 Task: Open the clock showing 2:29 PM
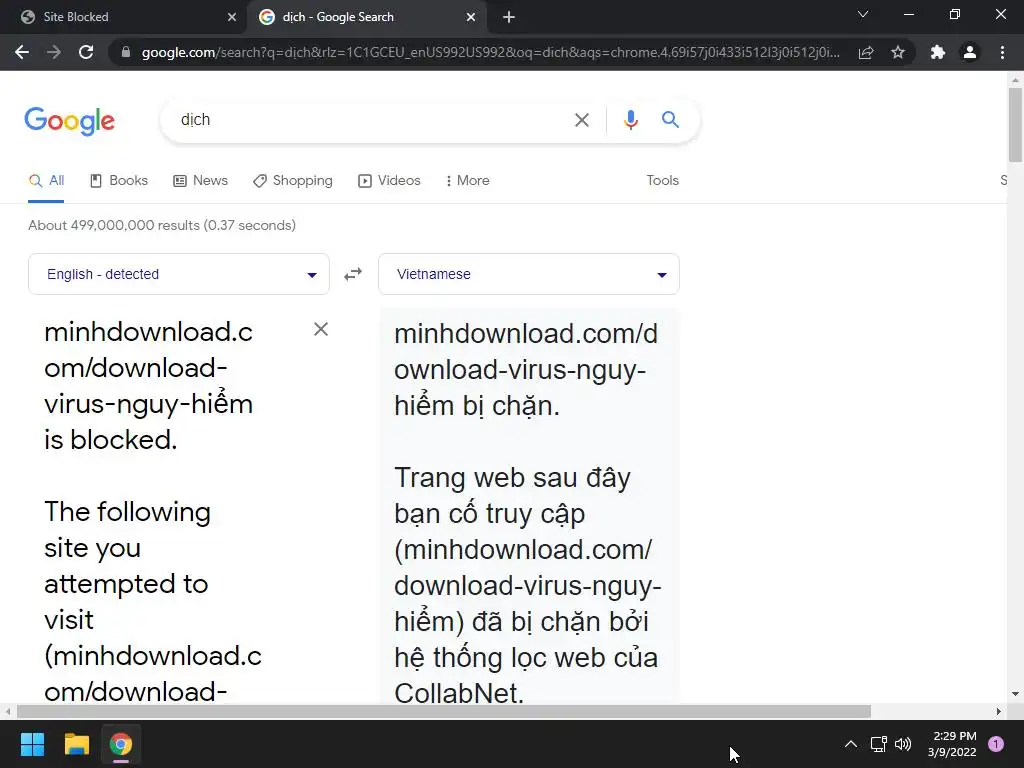click(x=952, y=744)
